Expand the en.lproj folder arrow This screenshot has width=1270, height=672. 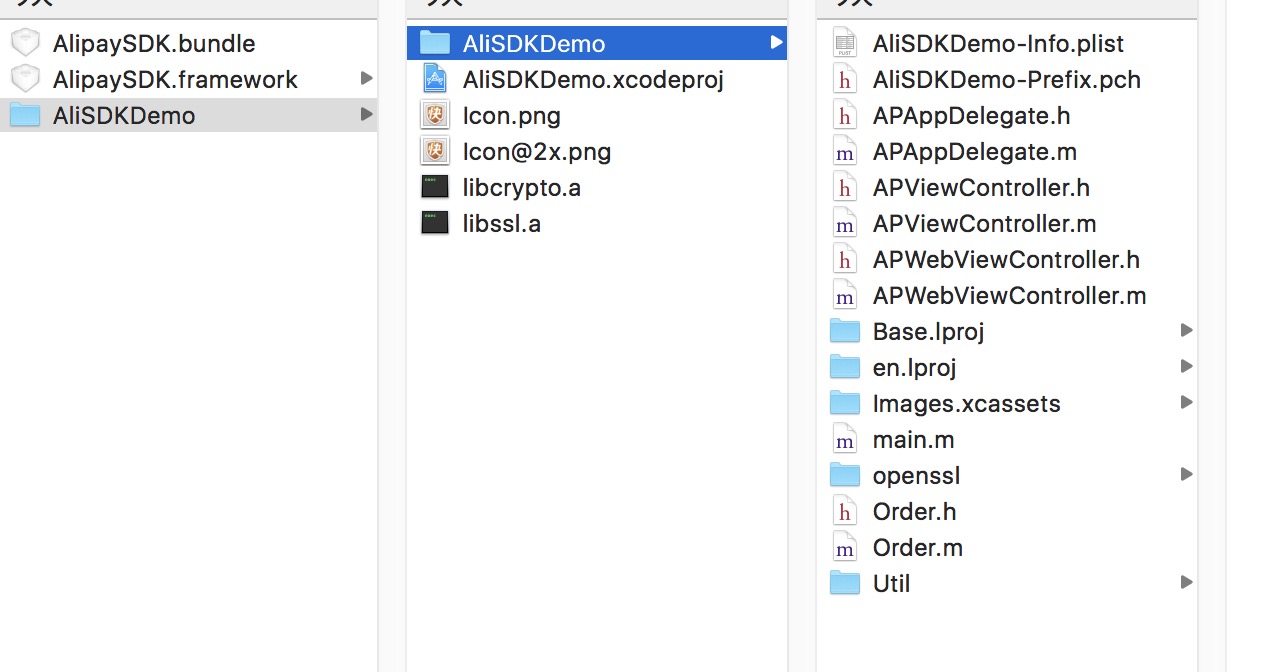pos(1187,366)
